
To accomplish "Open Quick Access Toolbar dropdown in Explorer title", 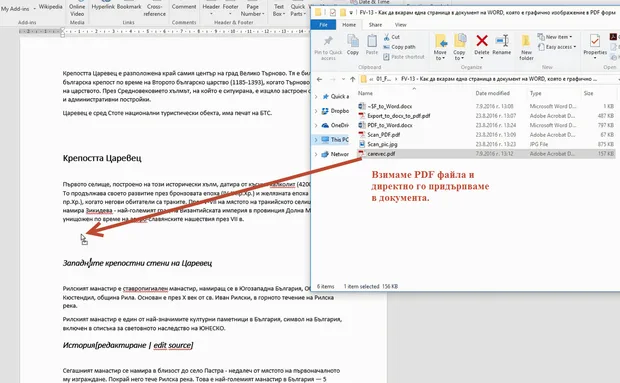I will coord(351,13).
